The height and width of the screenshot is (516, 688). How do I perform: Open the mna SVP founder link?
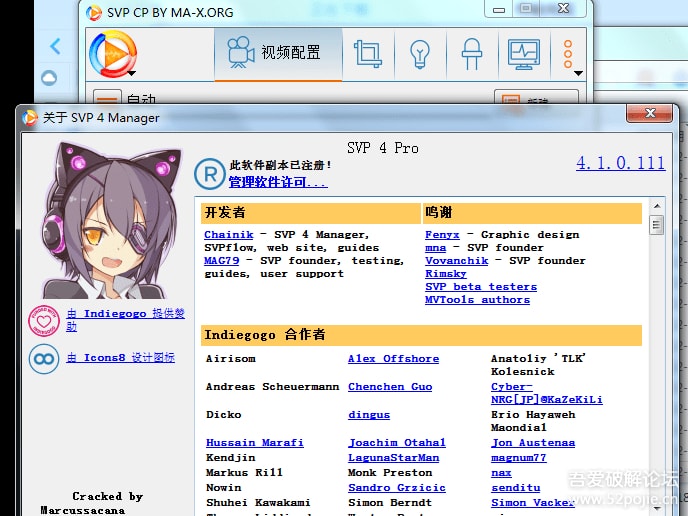point(435,248)
